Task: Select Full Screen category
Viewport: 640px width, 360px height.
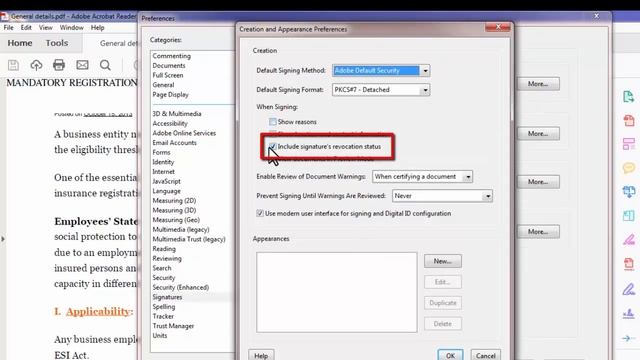Action: [168, 75]
